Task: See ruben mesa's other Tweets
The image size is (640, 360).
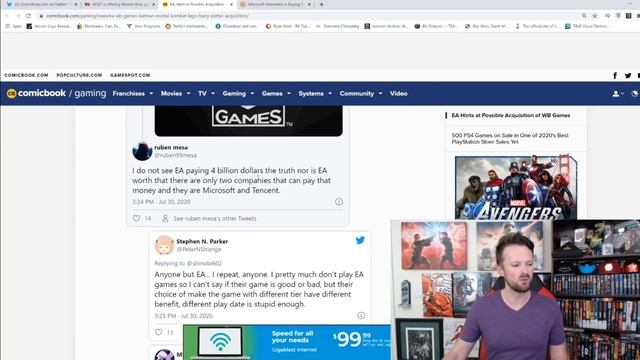Action: click(214, 218)
